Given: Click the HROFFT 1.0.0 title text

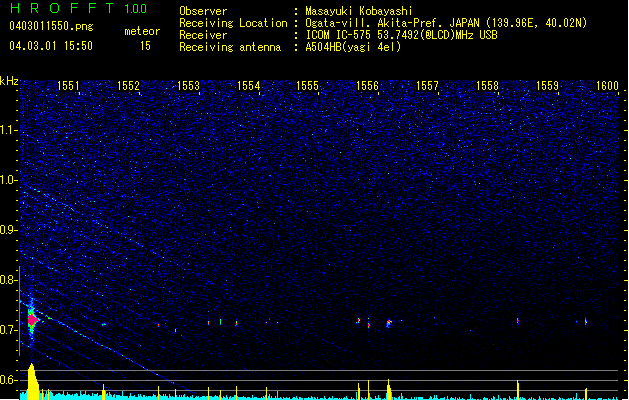Looking at the screenshot, I should coord(79,8).
